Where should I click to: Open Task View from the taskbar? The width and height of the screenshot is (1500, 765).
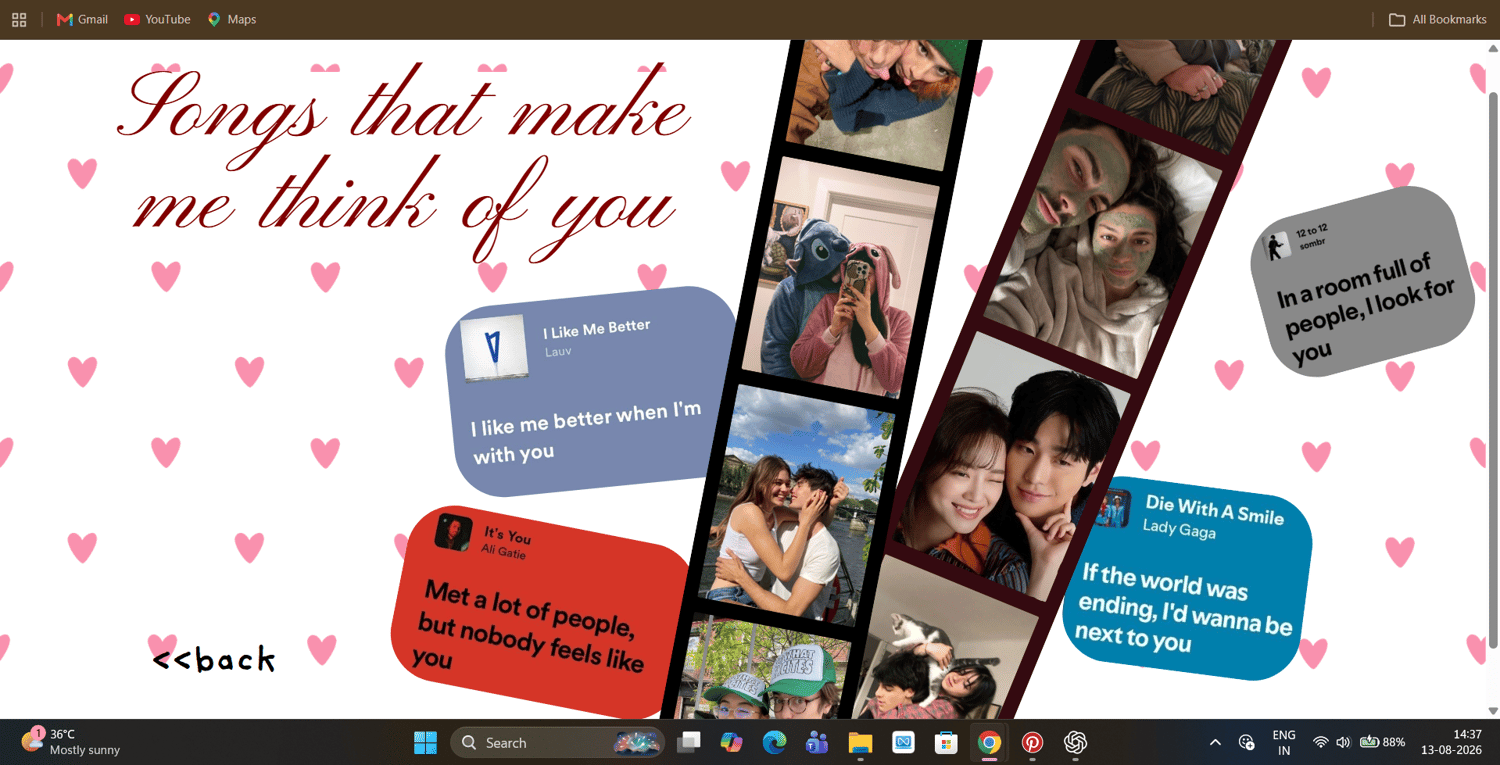[688, 742]
